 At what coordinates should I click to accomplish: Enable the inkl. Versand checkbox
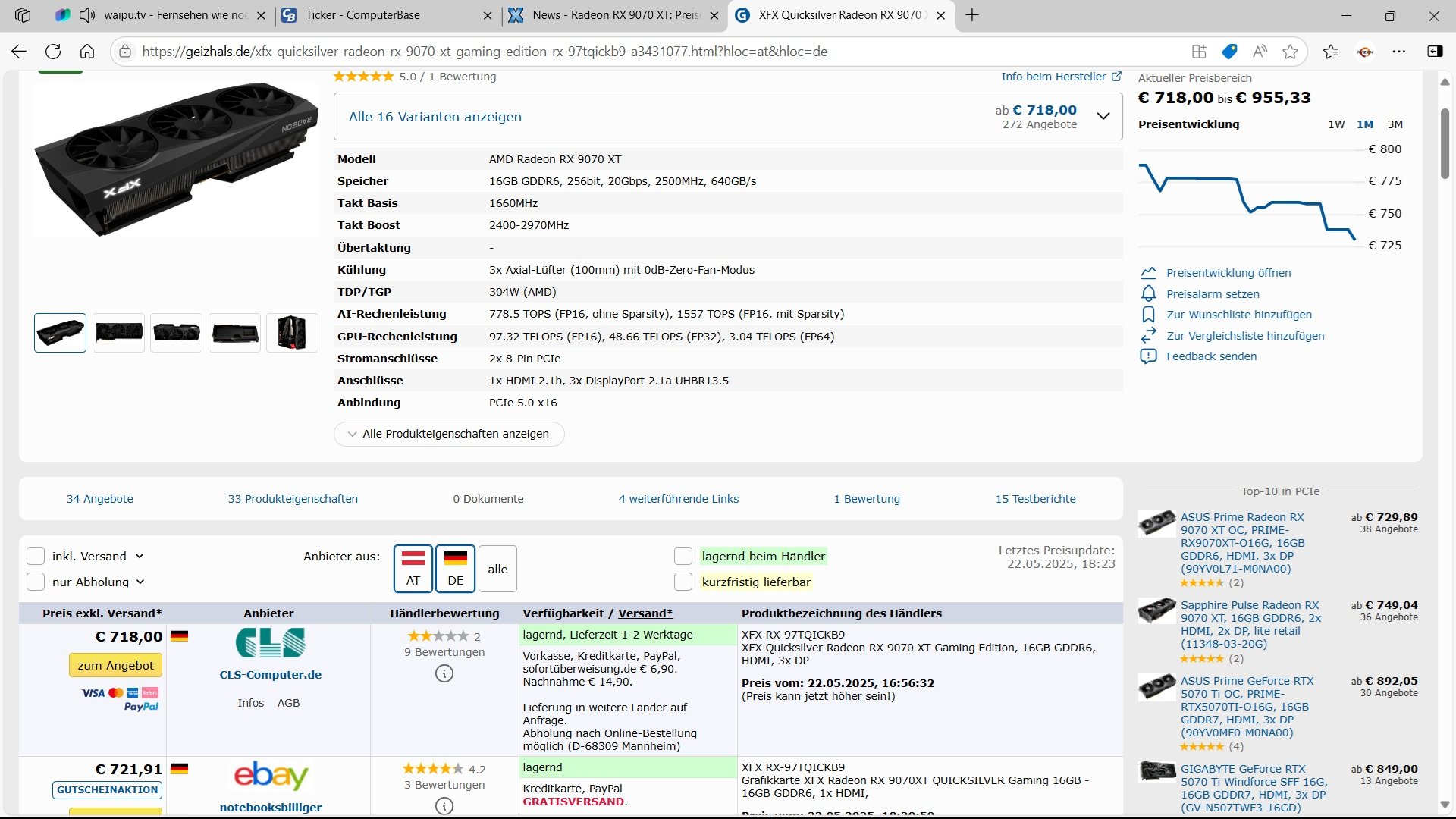(x=36, y=556)
